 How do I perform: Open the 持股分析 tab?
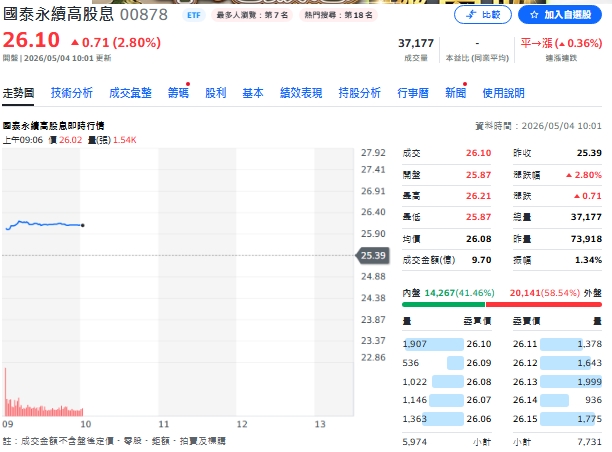pos(359,93)
